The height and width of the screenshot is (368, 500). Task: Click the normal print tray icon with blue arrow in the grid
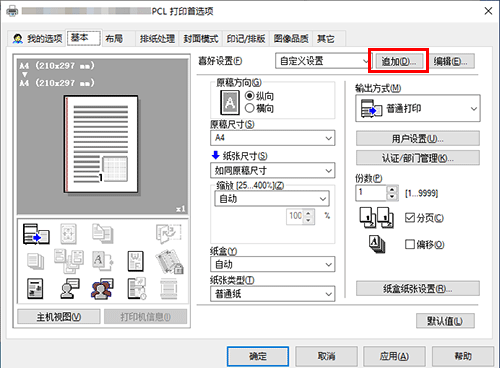coord(36,234)
